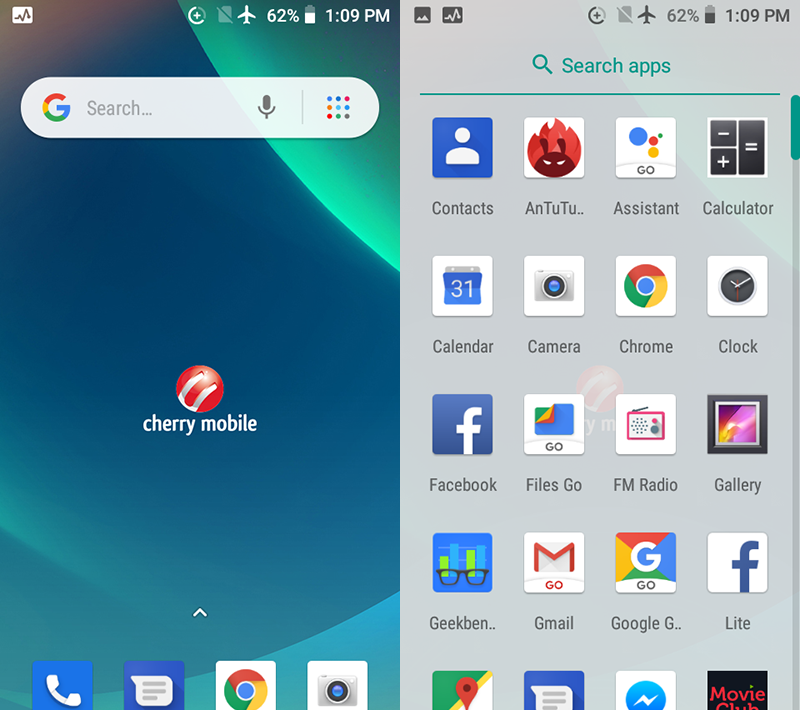Tap the home screen Search… box
The image size is (800, 710).
200,108
